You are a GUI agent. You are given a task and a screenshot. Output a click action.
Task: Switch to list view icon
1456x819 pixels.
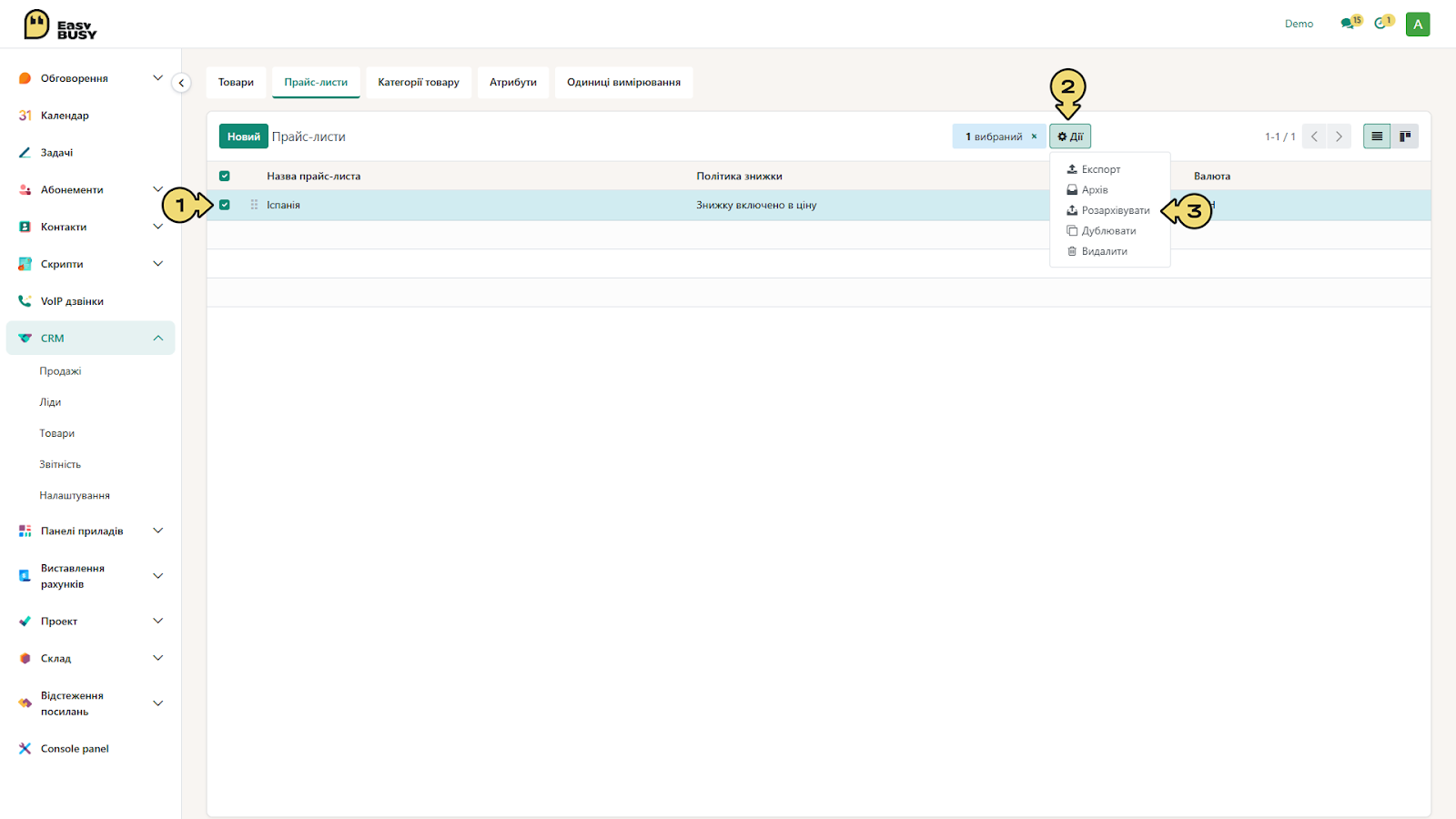(1377, 136)
